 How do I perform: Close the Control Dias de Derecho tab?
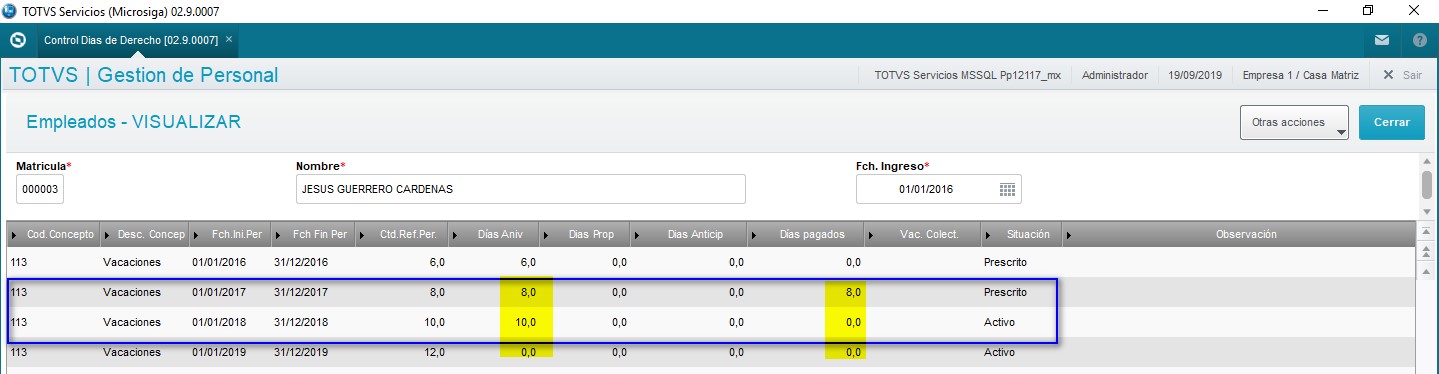tap(229, 39)
